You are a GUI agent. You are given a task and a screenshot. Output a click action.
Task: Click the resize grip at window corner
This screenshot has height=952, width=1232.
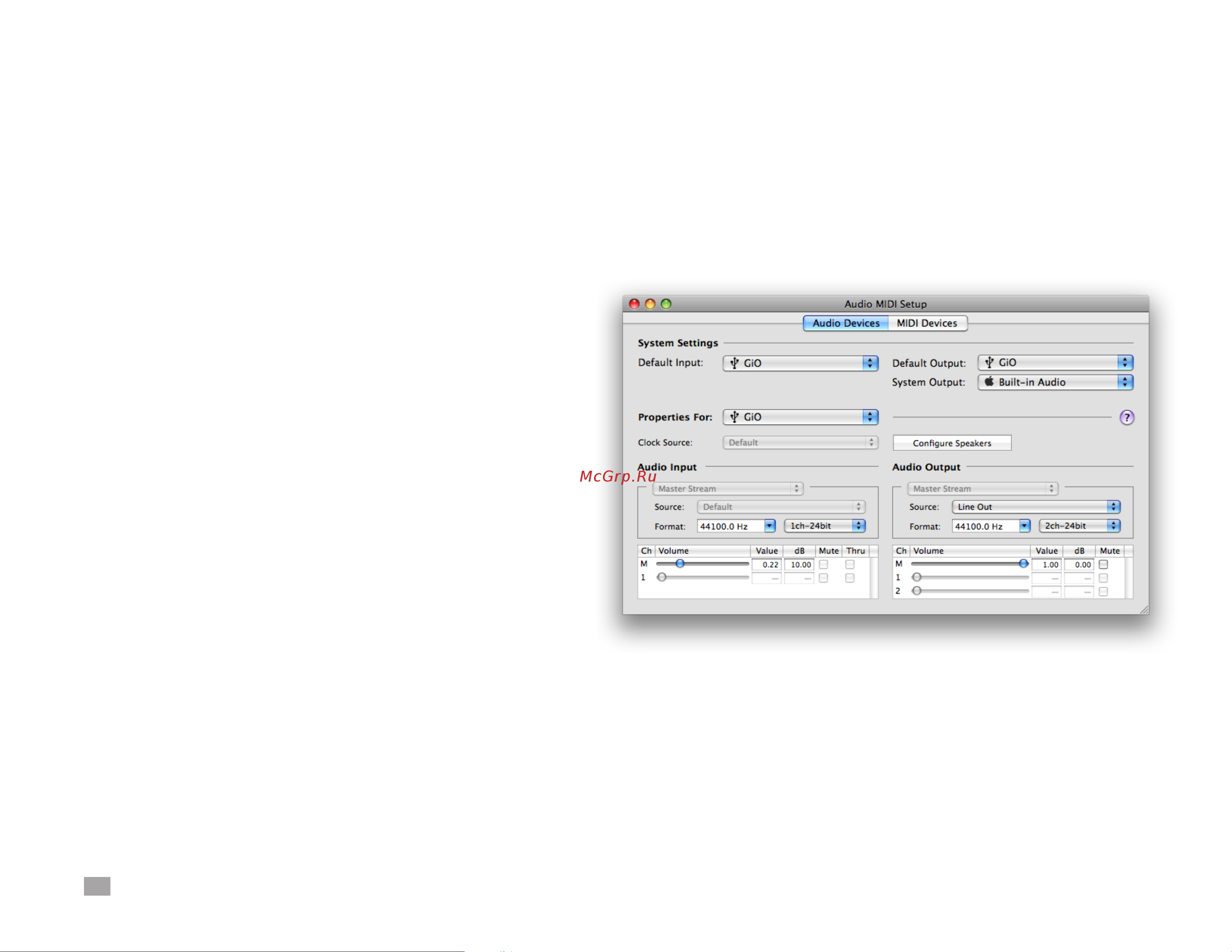(x=1144, y=610)
